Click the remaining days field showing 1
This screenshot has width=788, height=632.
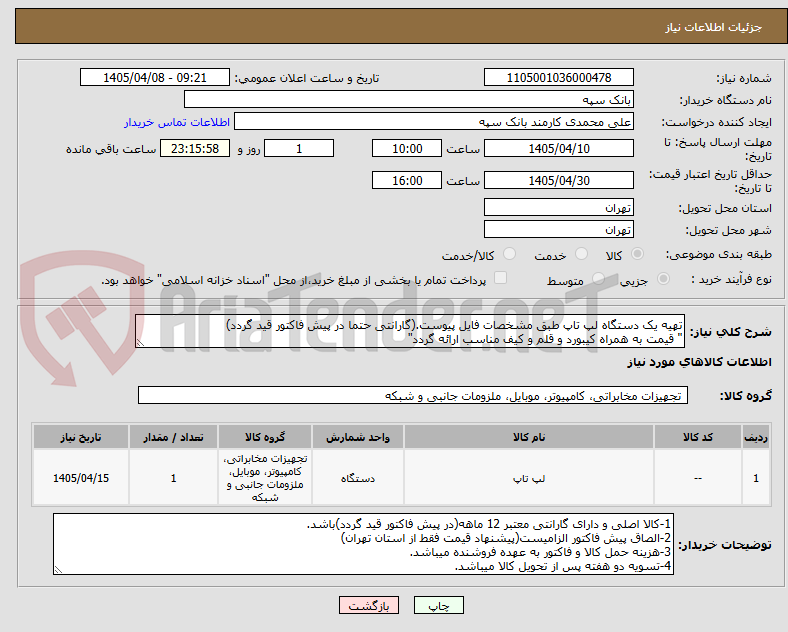(299, 149)
